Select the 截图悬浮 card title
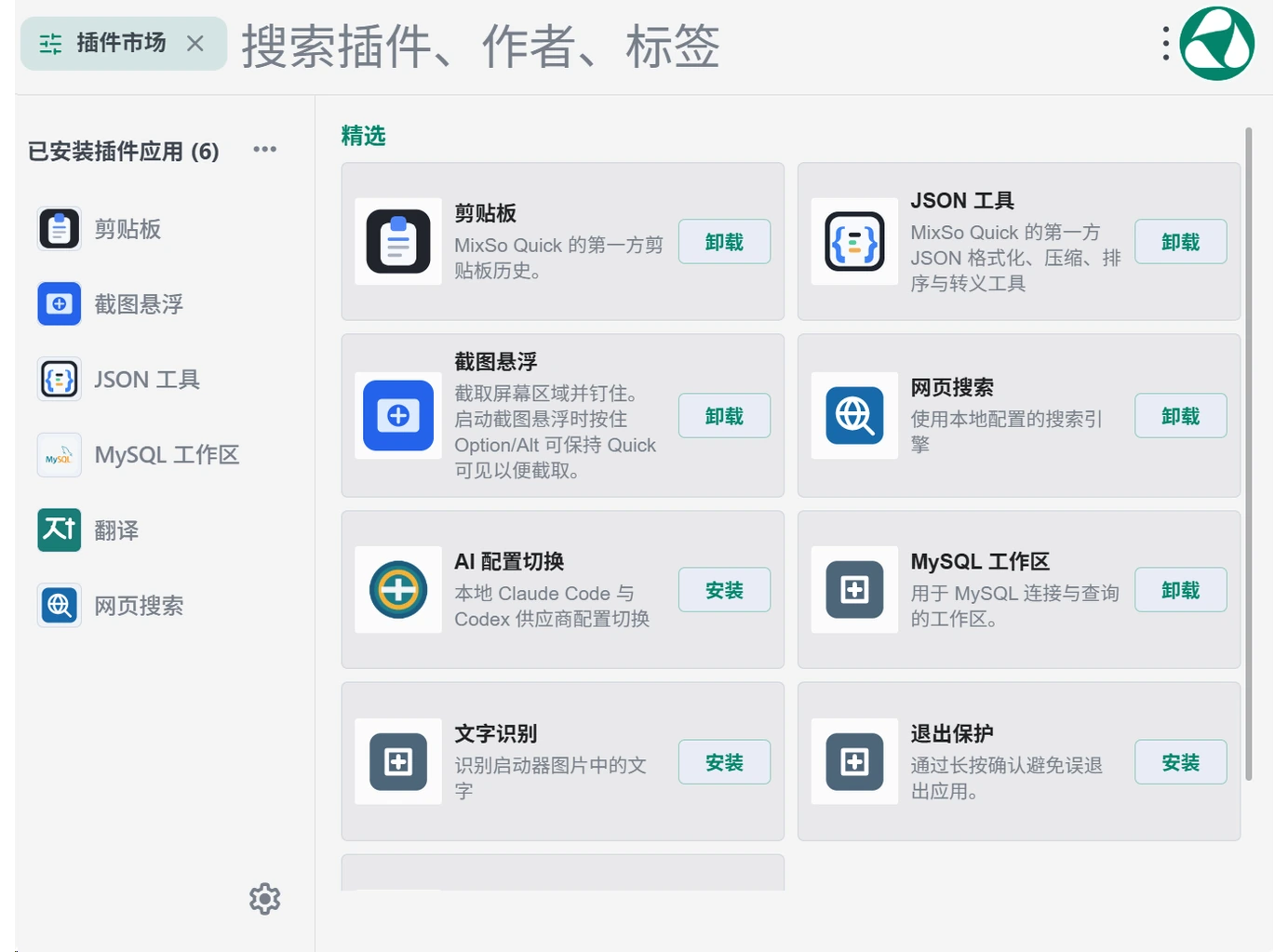The height and width of the screenshot is (952, 1288). click(x=495, y=361)
